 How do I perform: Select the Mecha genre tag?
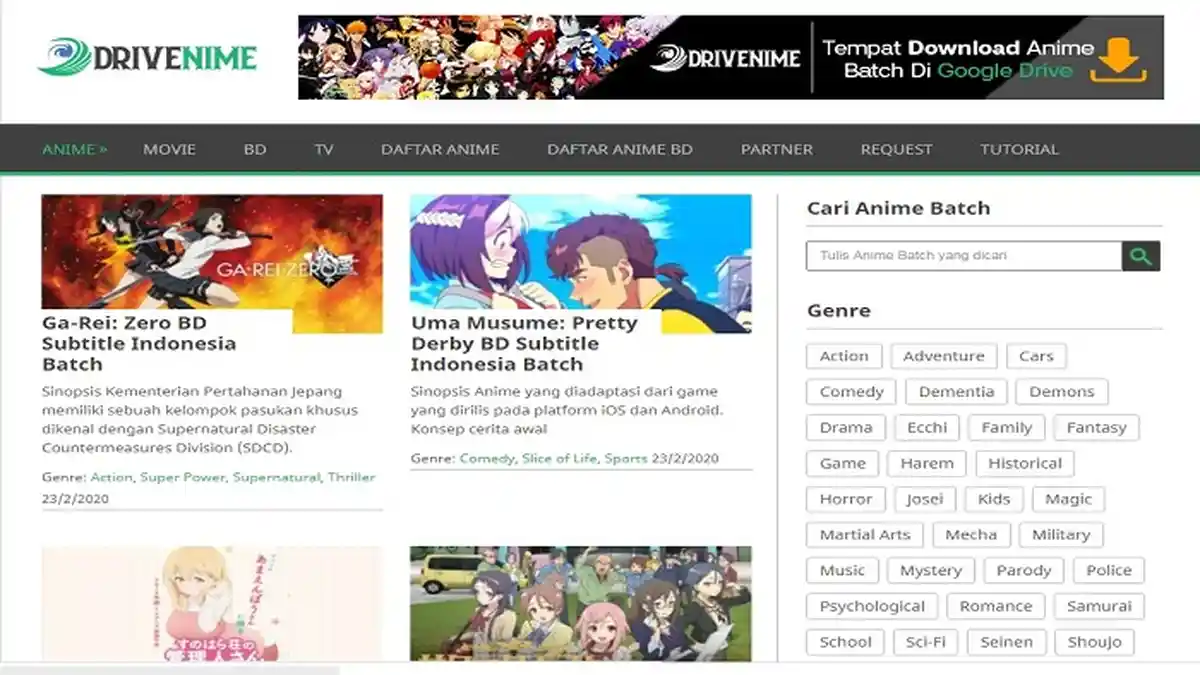pyautogui.click(x=971, y=535)
